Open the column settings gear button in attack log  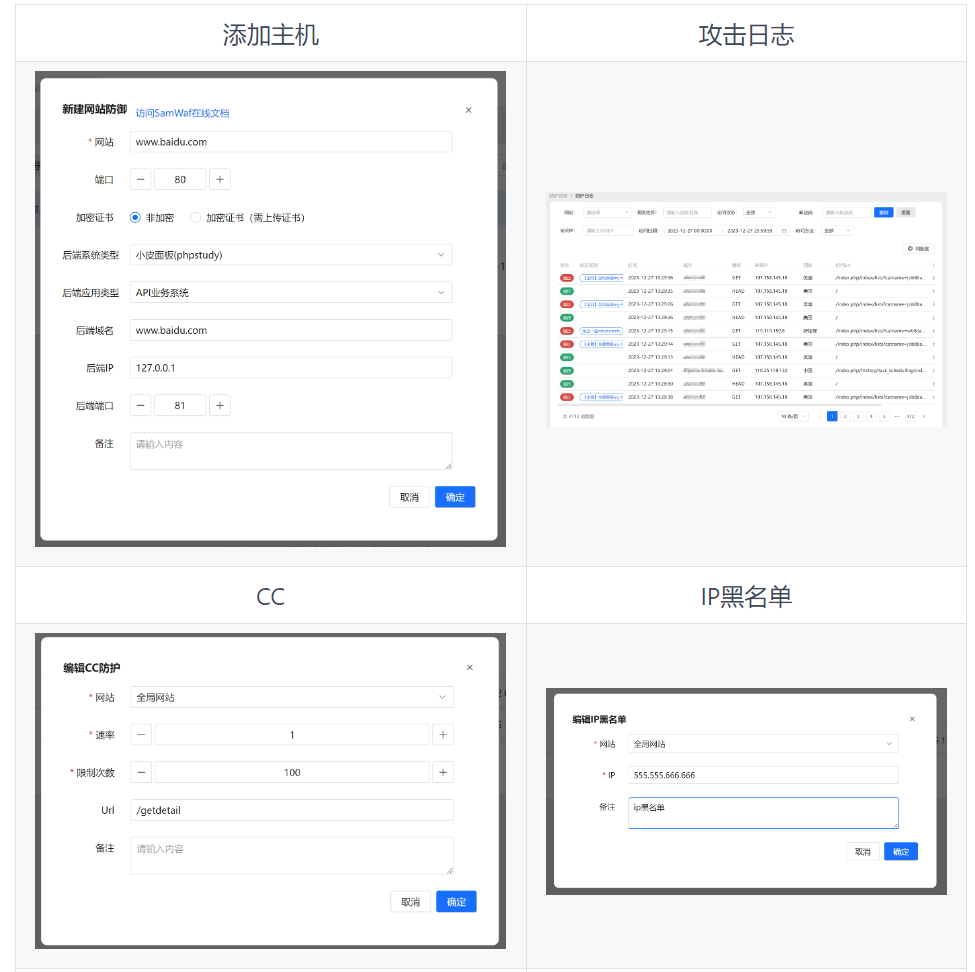click(x=918, y=249)
